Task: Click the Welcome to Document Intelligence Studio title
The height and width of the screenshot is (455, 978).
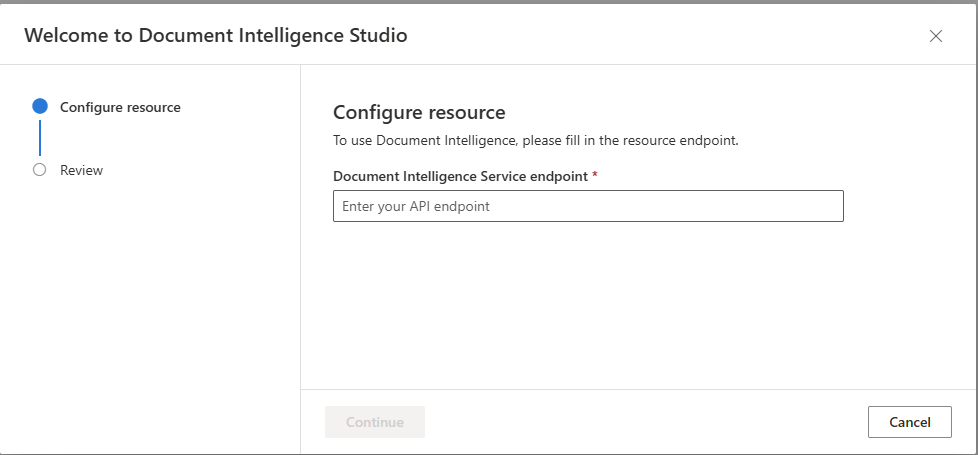Action: pyautogui.click(x=216, y=36)
